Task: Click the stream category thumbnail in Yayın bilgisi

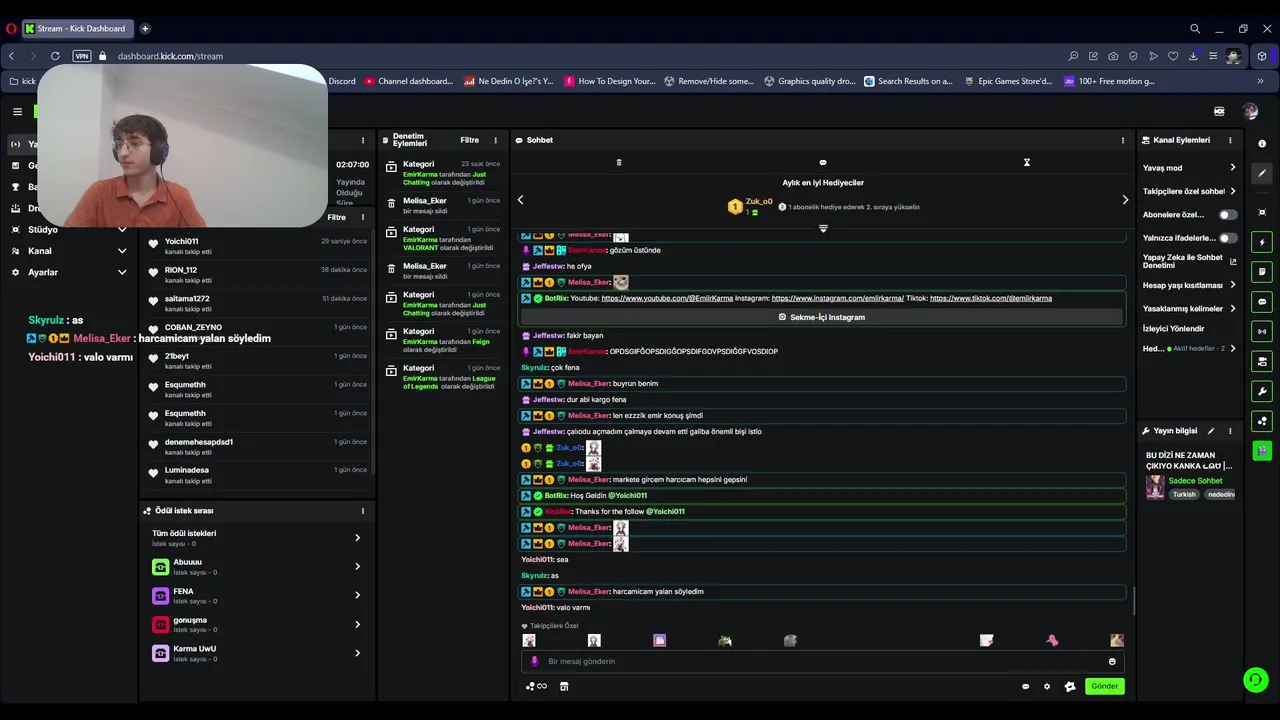Action: pos(1155,487)
